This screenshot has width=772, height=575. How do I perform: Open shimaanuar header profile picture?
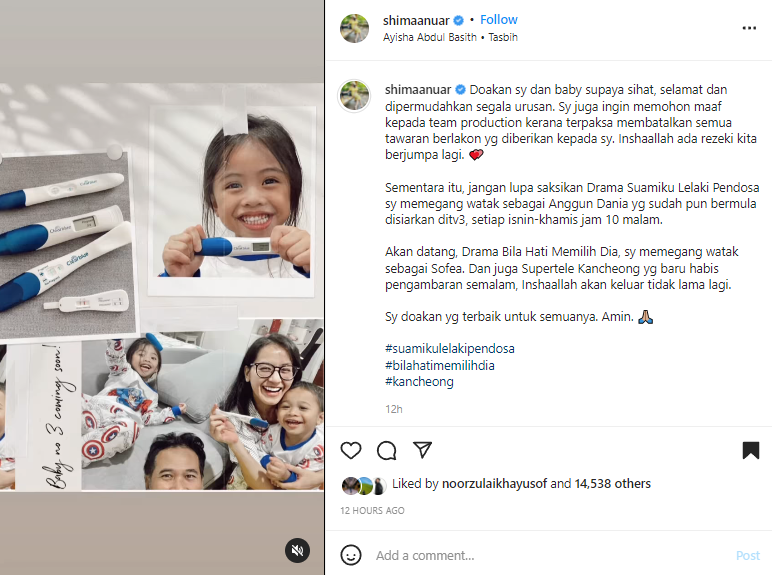pos(354,29)
